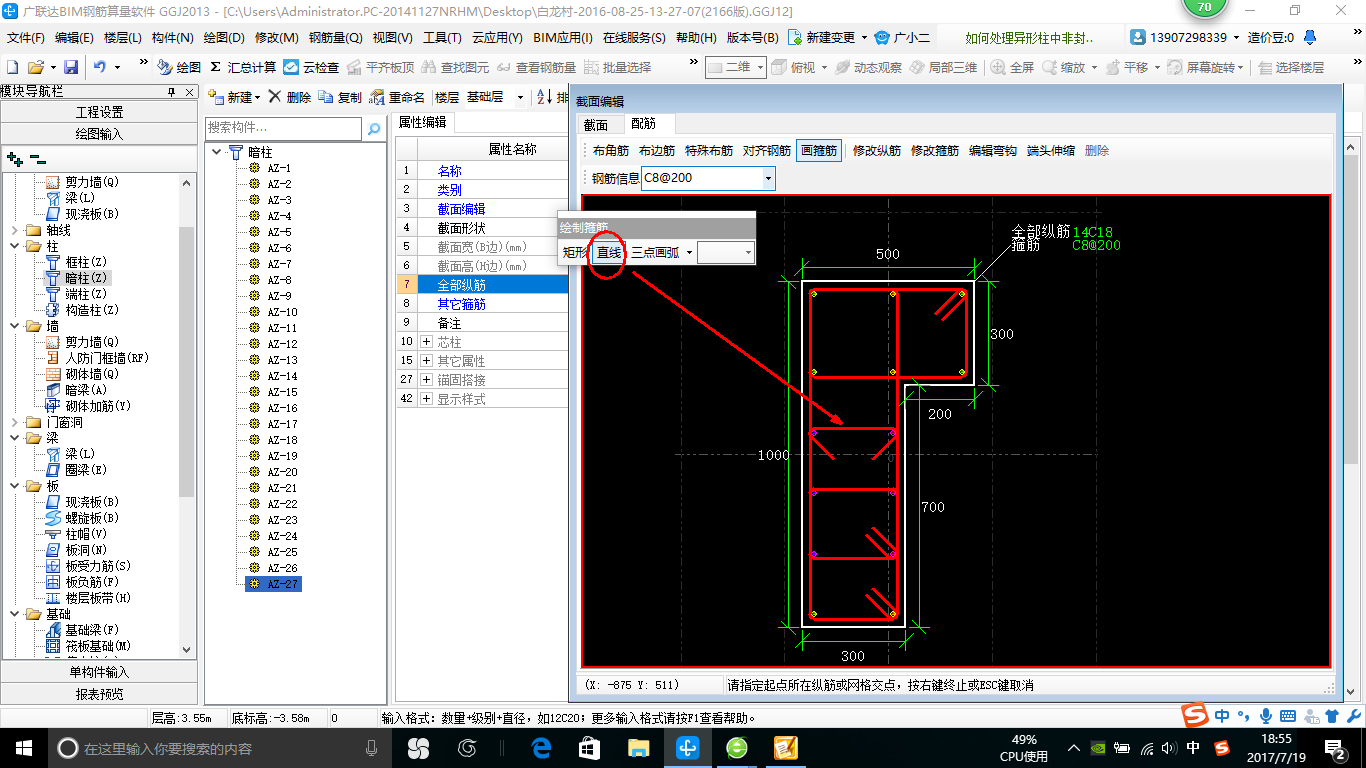Screen dimensions: 1366x768
Task: Click the 工程设置 navigation button
Action: coord(99,112)
